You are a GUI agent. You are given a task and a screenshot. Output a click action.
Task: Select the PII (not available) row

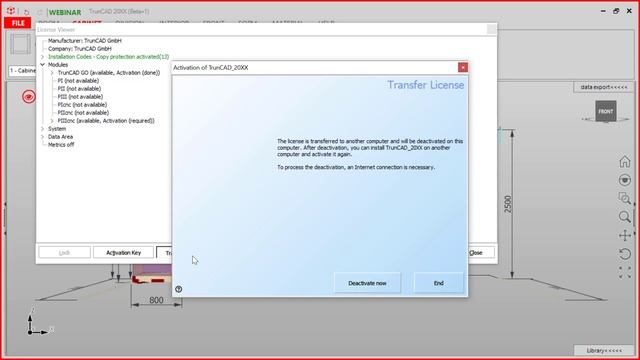point(79,89)
